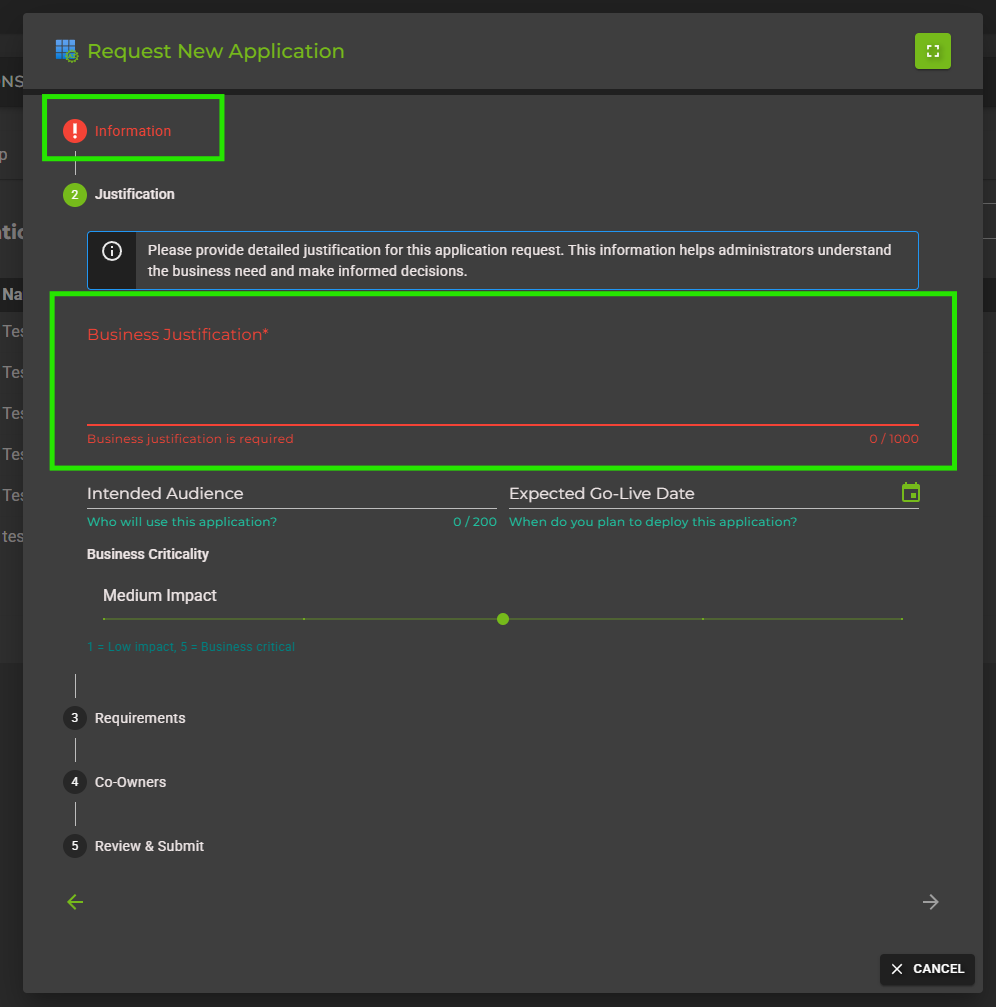This screenshot has width=996, height=1007.
Task: Expand the Requirements step
Action: 140,717
